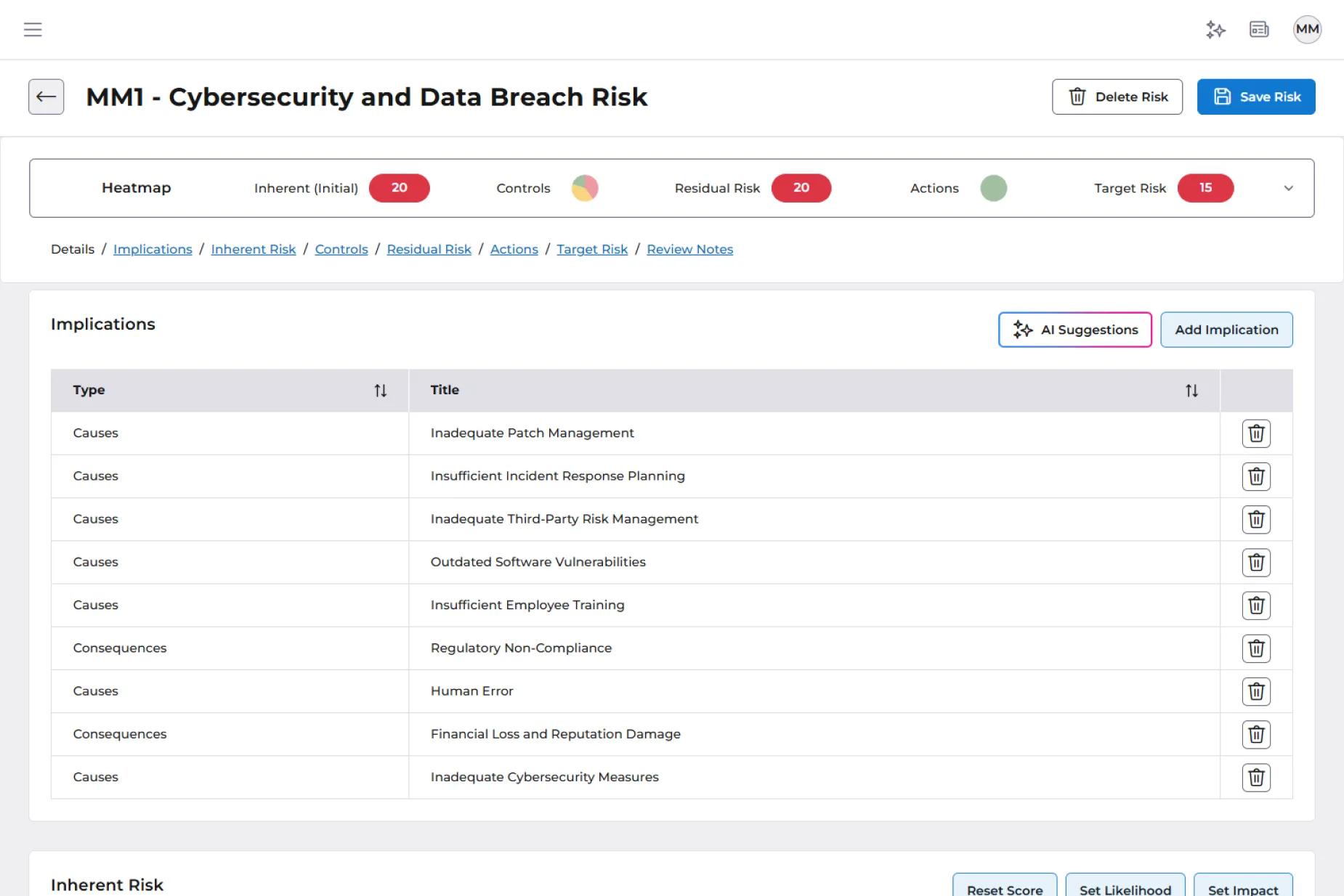Jump to the Controls section link
This screenshot has height=896, width=1344.
[341, 249]
